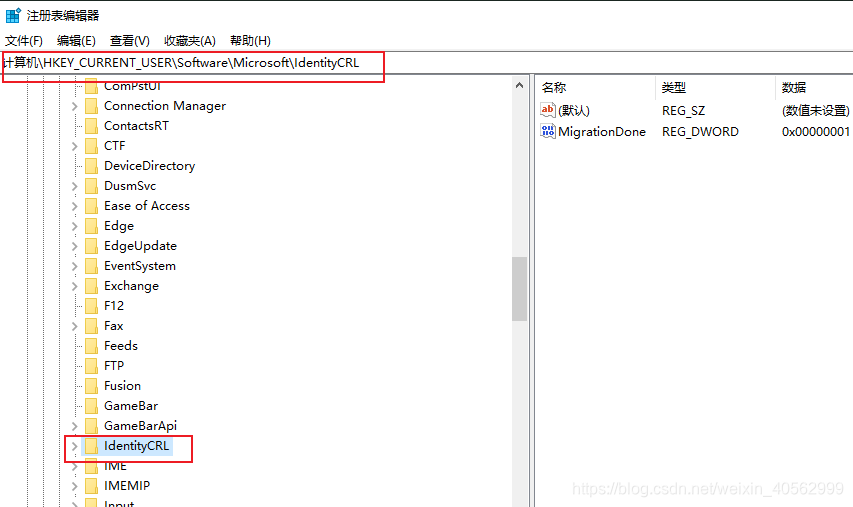Select the DeviceDirectory tree label
This screenshot has height=507, width=853.
coord(150,166)
